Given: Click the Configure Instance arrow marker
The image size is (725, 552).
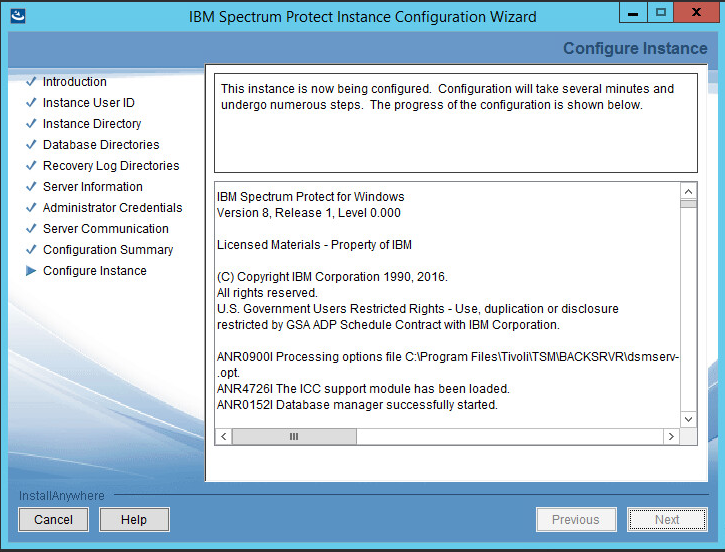Looking at the screenshot, I should (31, 271).
